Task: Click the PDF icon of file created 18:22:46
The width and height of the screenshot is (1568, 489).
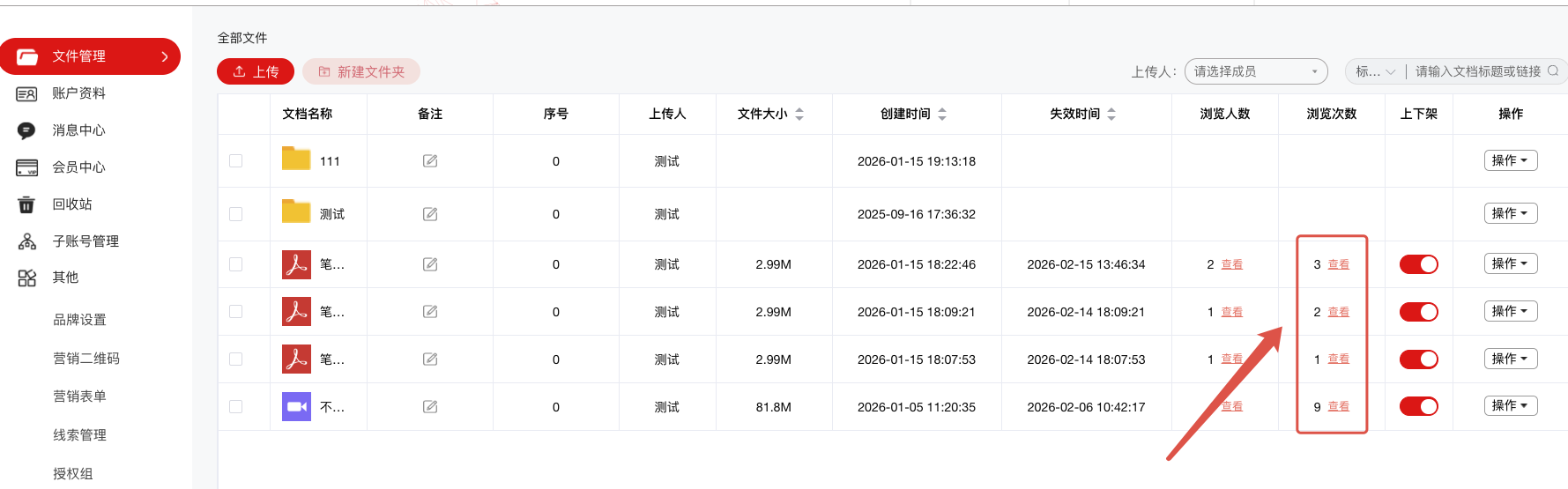Action: pyautogui.click(x=296, y=264)
